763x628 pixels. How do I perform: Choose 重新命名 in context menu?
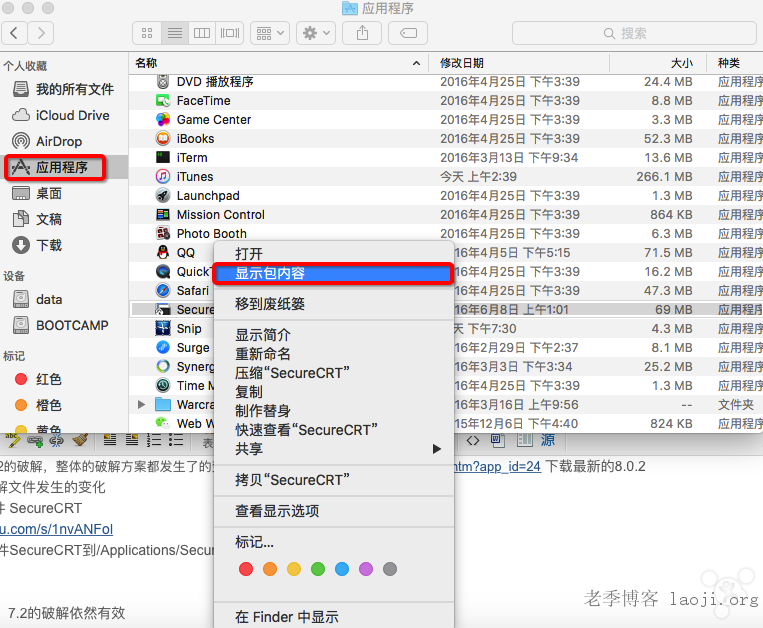(x=334, y=354)
